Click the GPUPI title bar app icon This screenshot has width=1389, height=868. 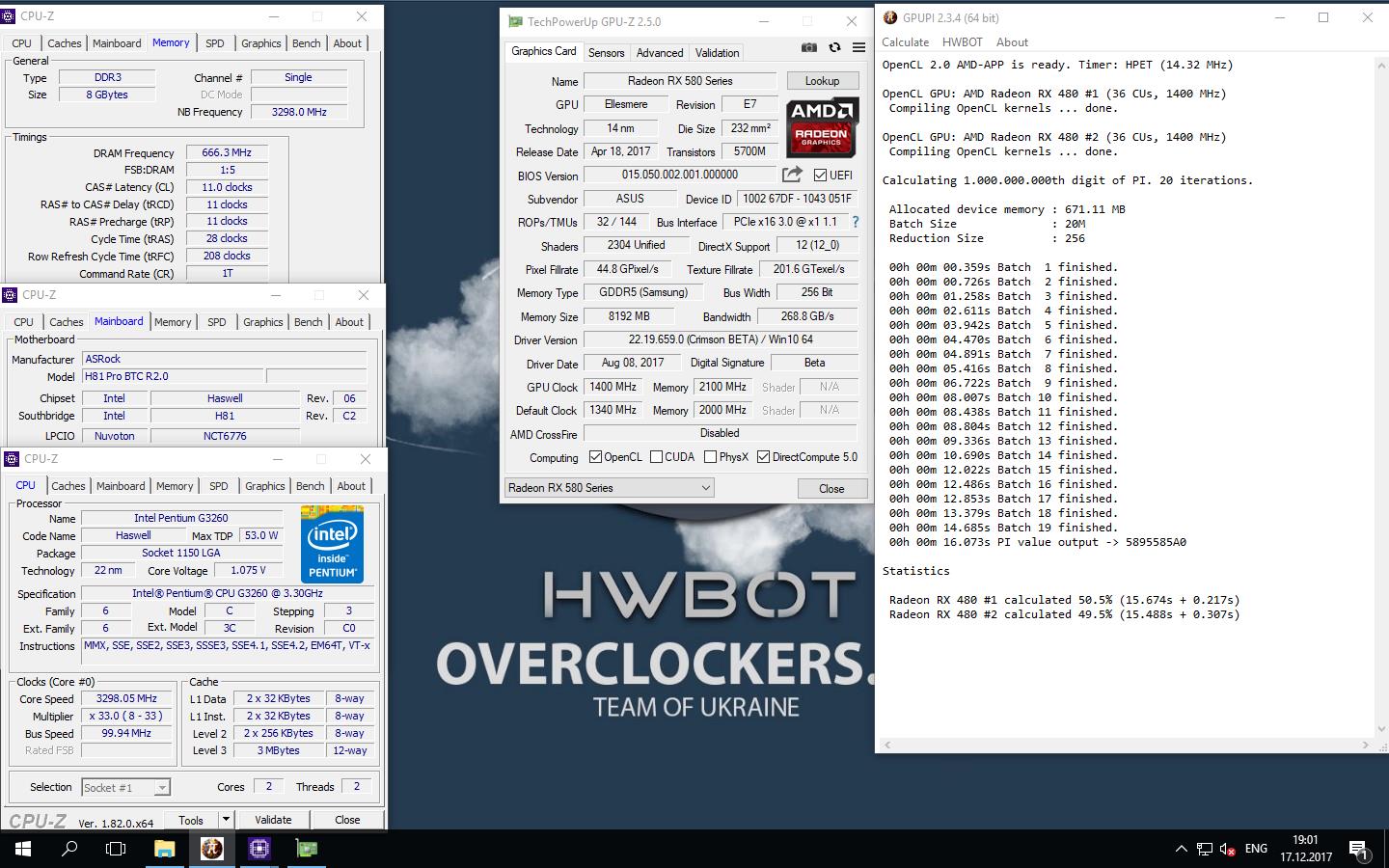[x=889, y=17]
